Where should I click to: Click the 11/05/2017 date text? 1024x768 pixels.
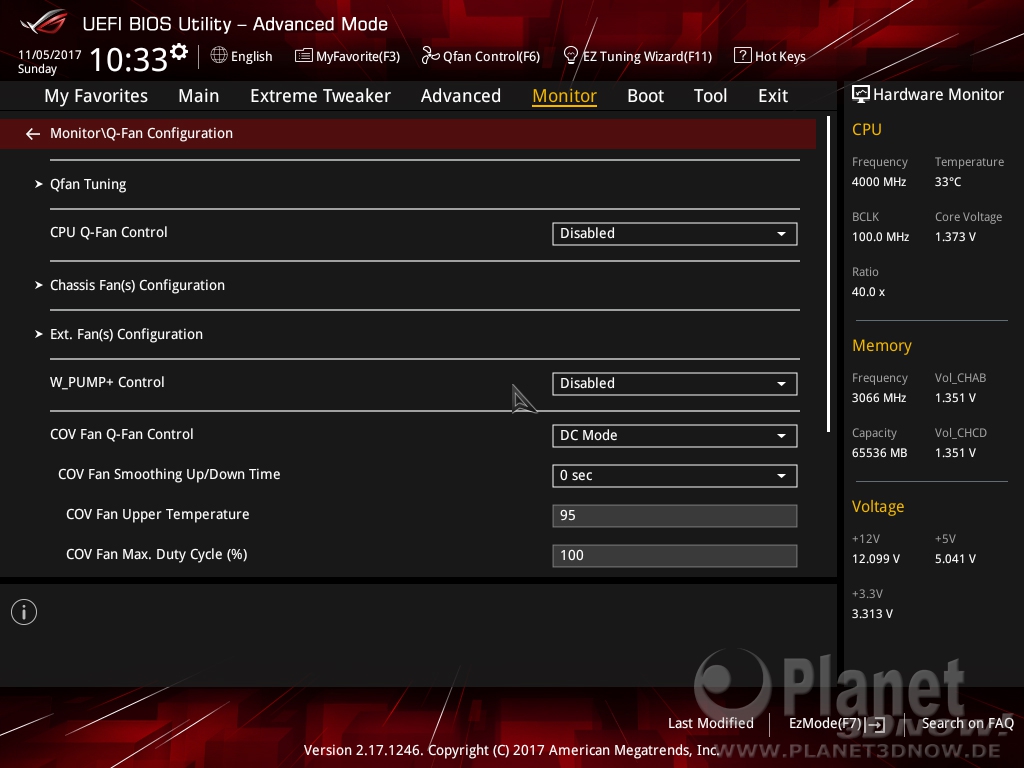pyautogui.click(x=50, y=55)
